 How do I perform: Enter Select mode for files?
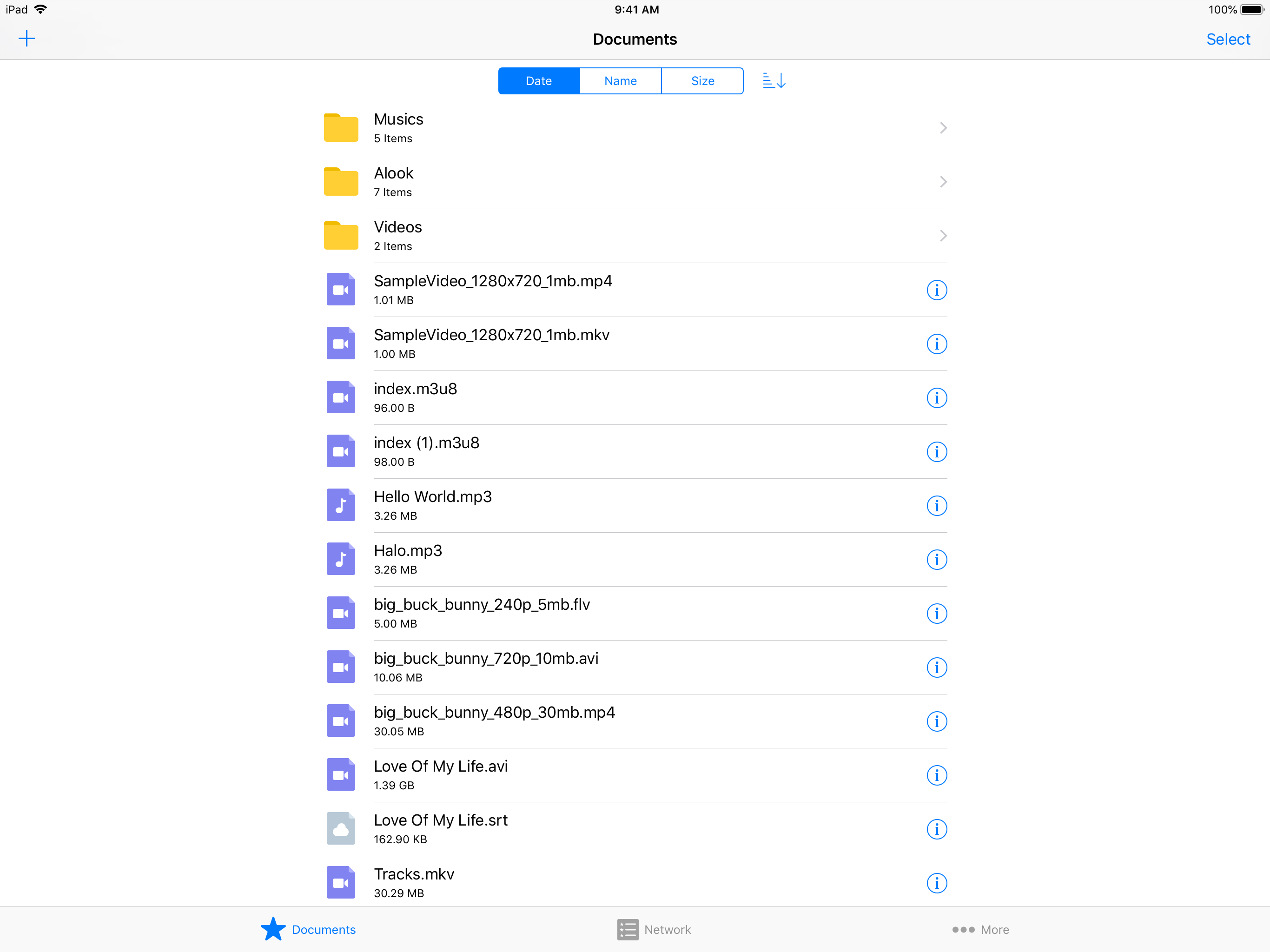coord(1228,39)
